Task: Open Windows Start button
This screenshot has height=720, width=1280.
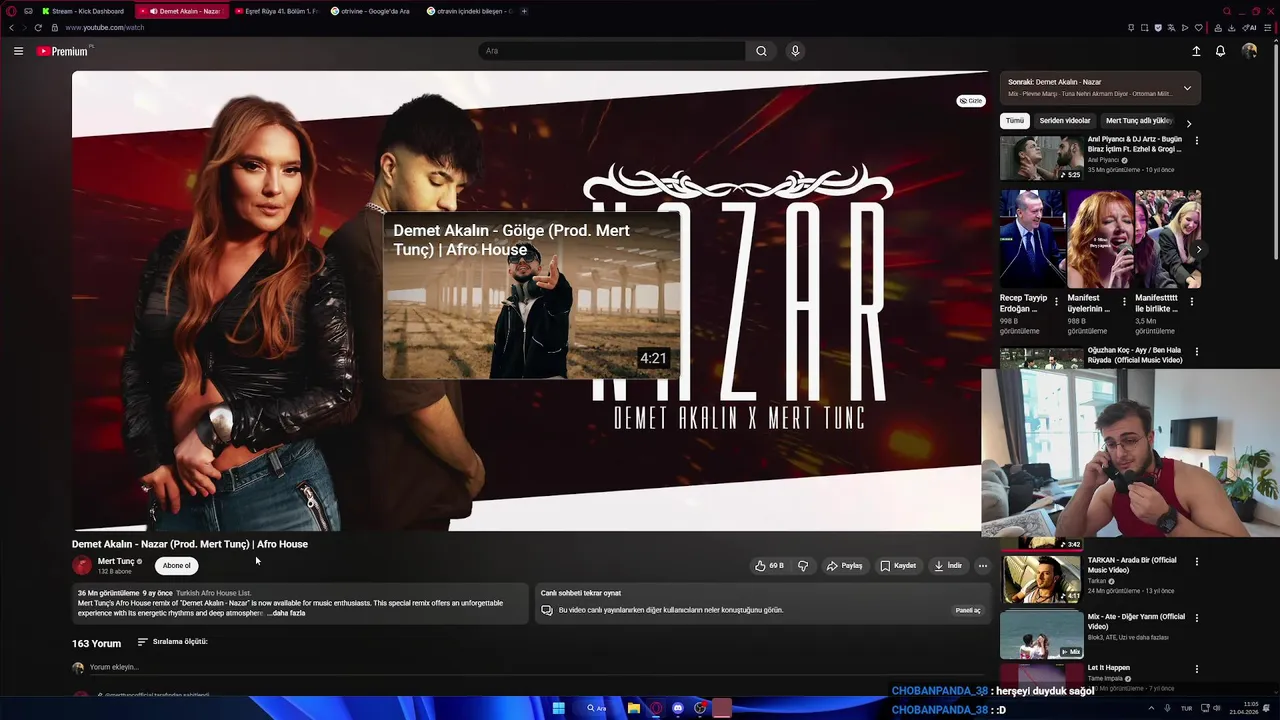Action: tap(558, 708)
